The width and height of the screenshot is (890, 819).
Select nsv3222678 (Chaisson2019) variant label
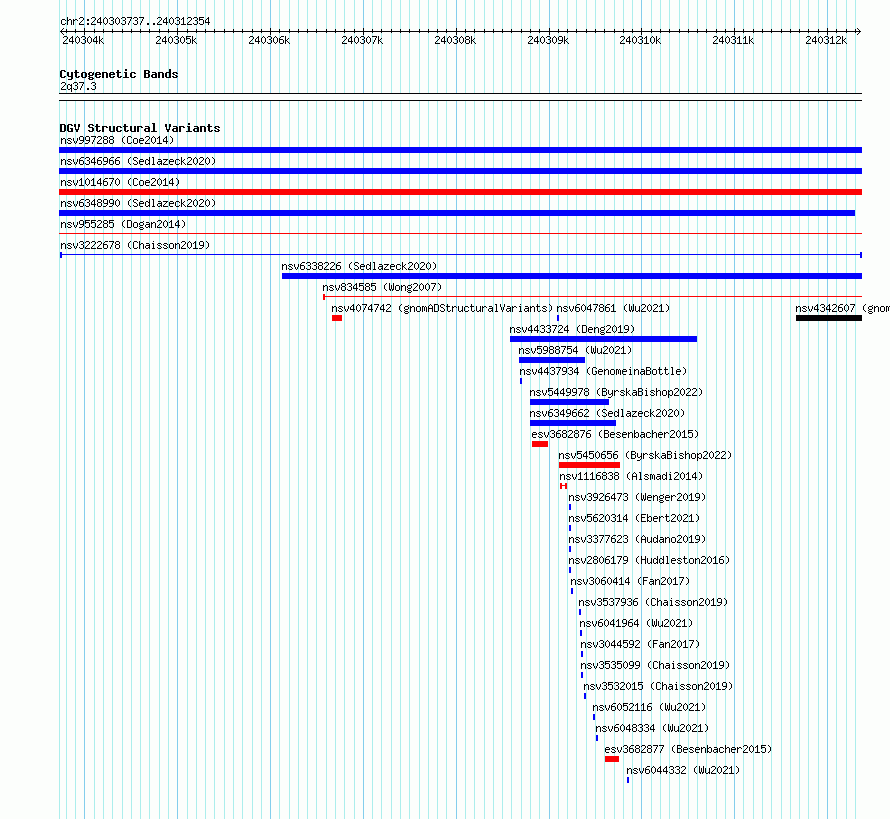coord(135,245)
